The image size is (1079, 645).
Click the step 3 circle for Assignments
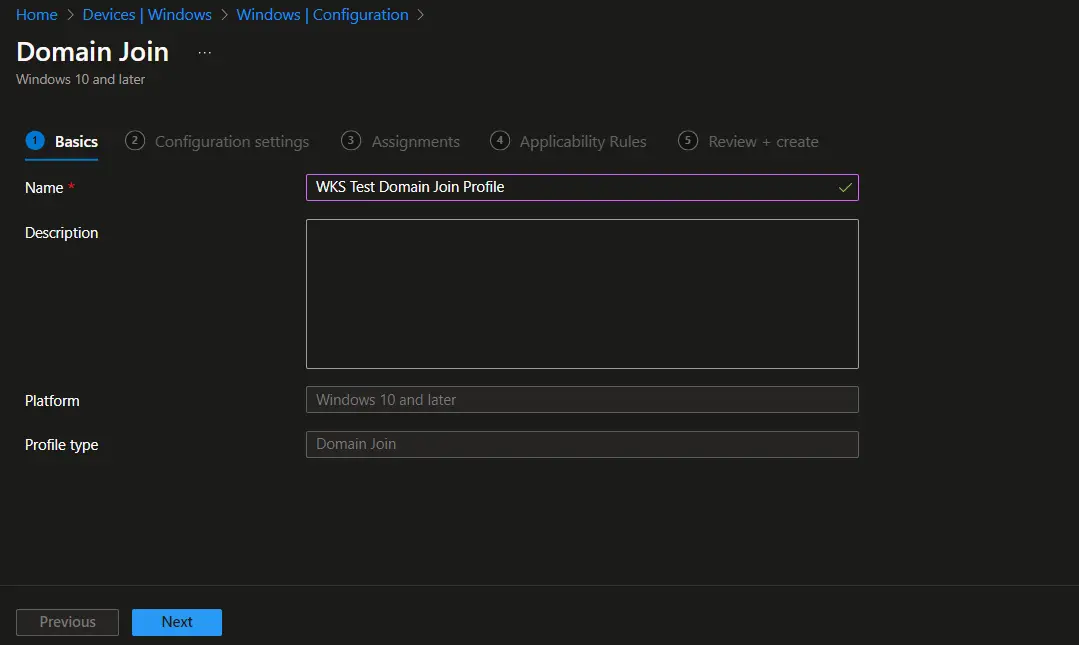click(351, 141)
